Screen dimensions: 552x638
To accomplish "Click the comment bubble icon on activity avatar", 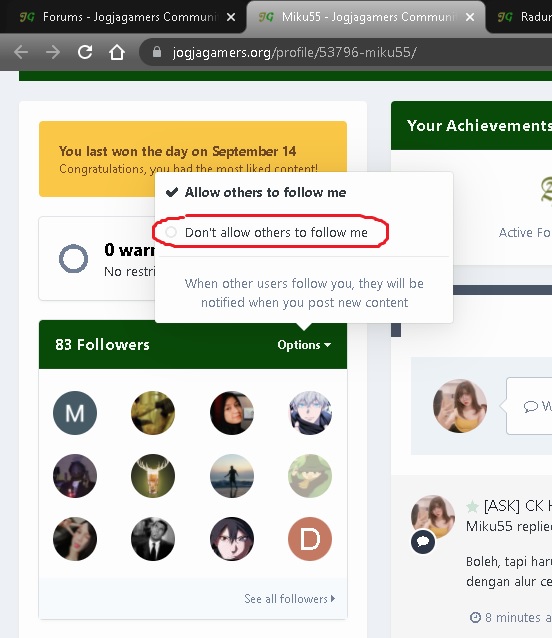I will pos(423,542).
